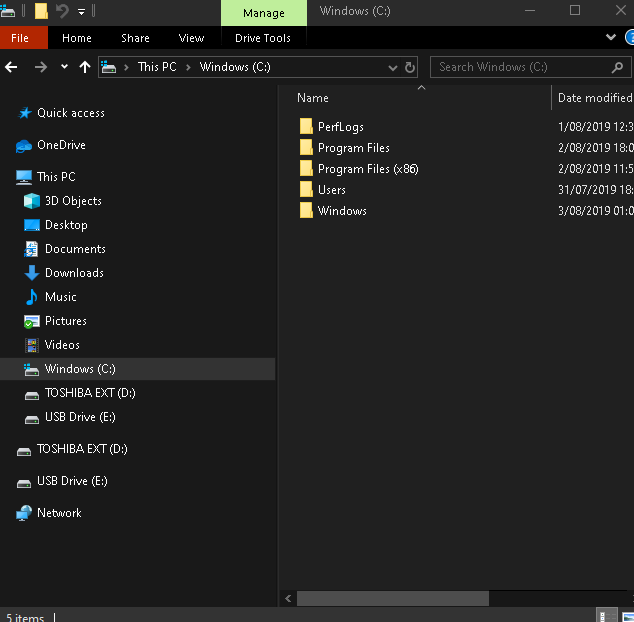Open the Help button
634x622 pixels.
coord(630,38)
